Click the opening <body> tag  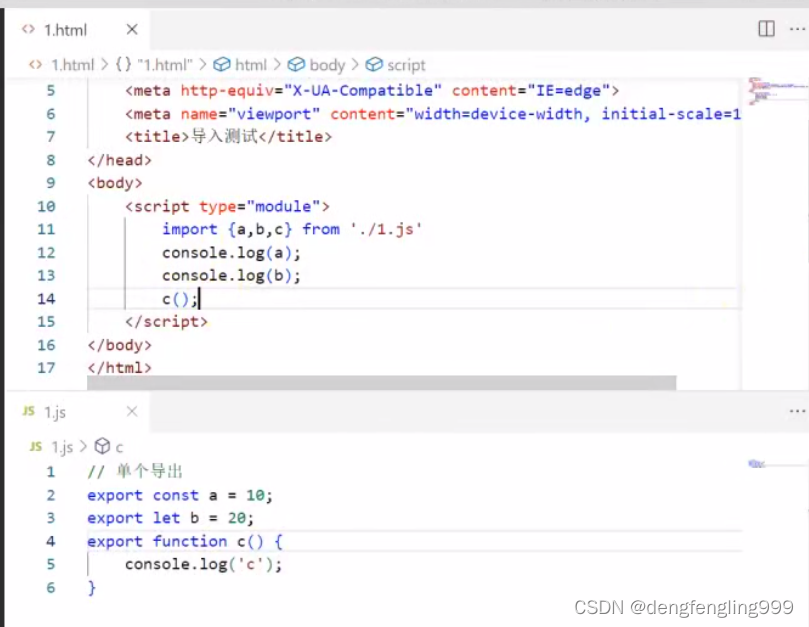click(x=115, y=183)
